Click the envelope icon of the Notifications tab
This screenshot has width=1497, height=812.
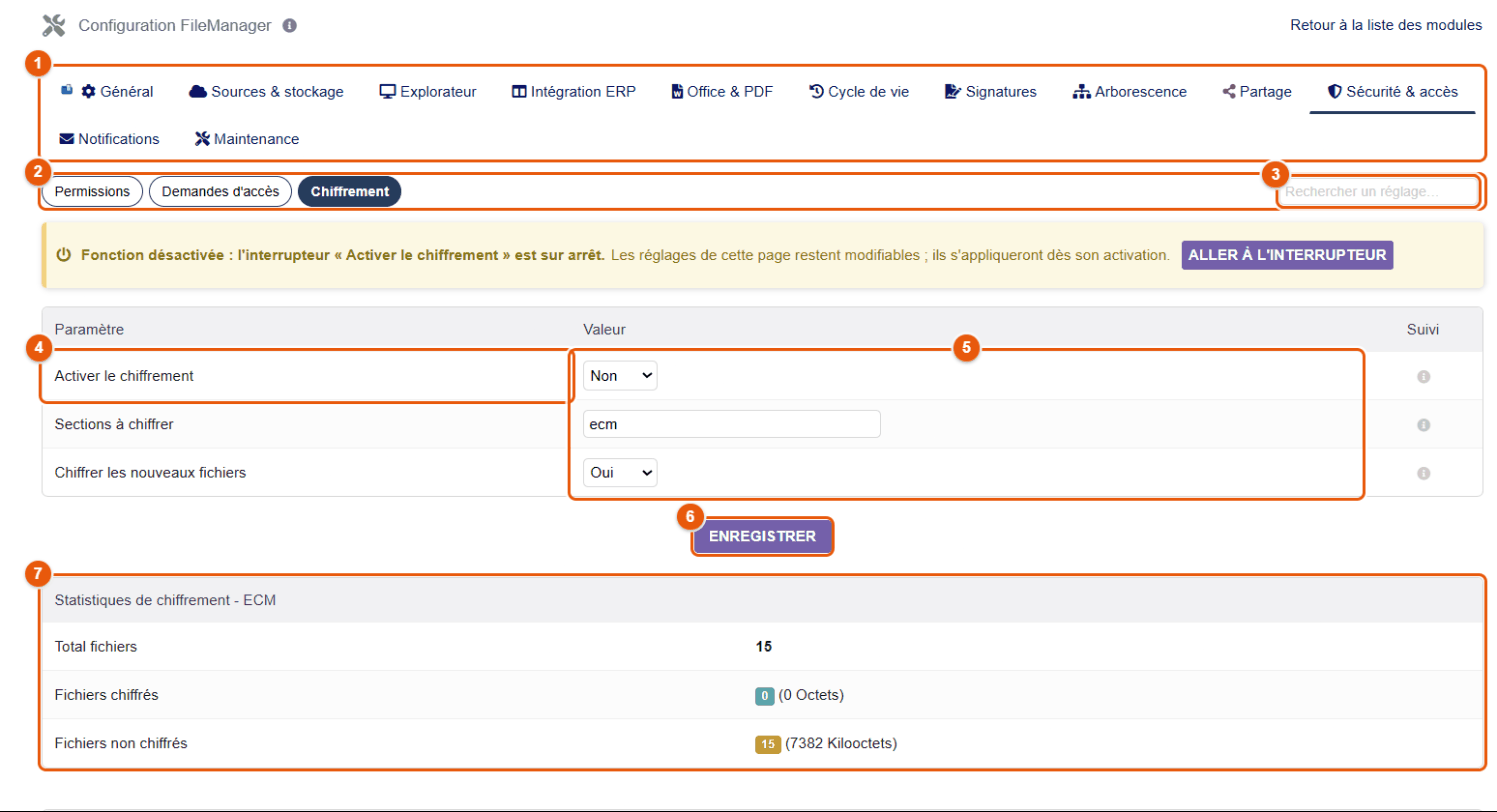coord(67,139)
